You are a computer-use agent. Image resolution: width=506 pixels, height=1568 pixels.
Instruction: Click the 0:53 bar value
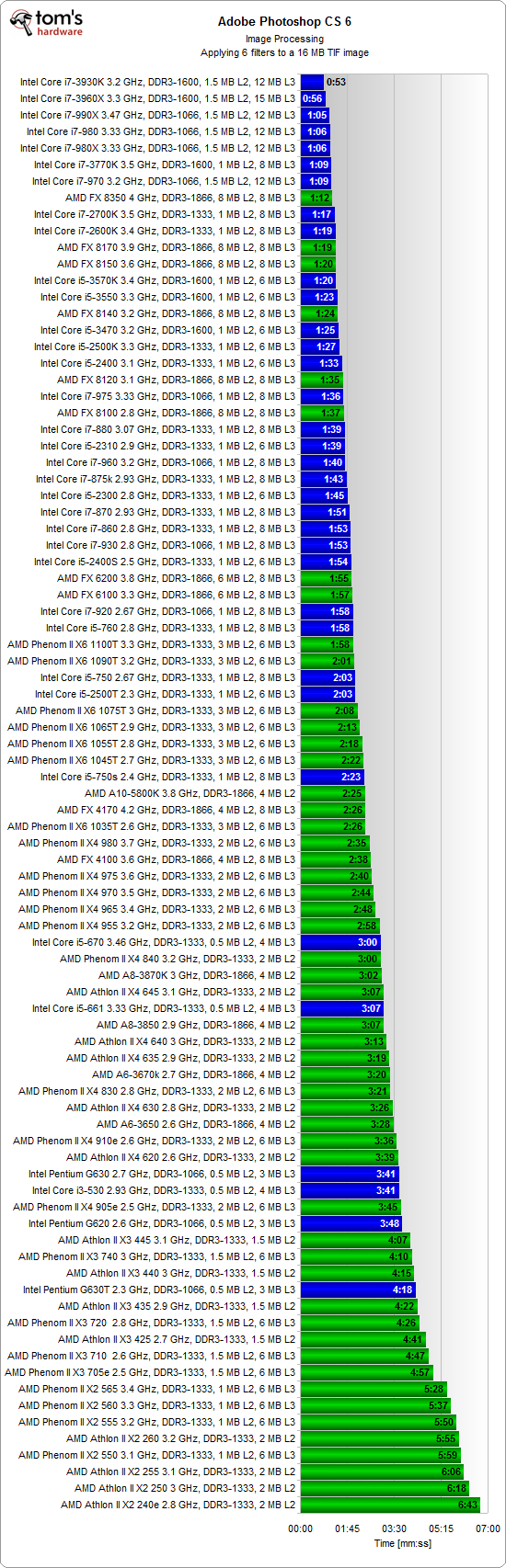click(x=336, y=82)
